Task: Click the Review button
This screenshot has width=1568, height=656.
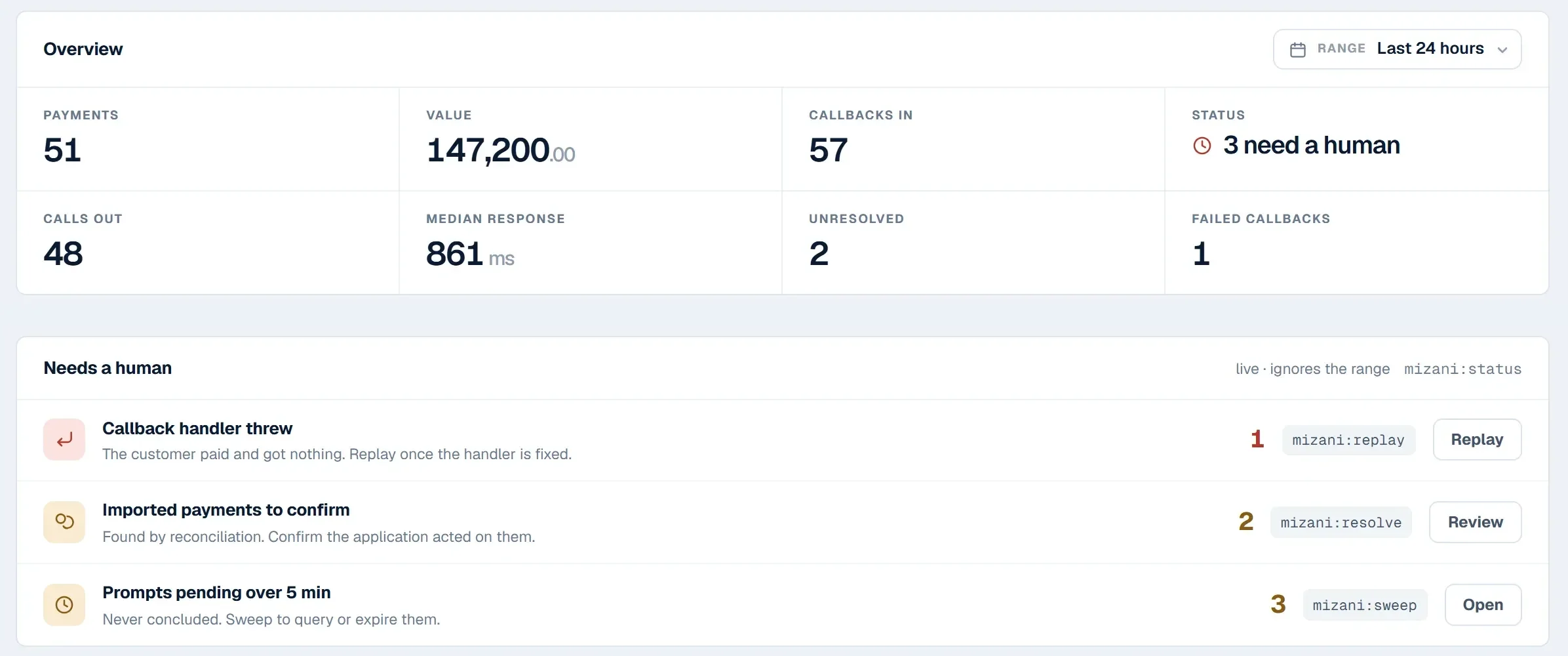Action: (x=1475, y=522)
